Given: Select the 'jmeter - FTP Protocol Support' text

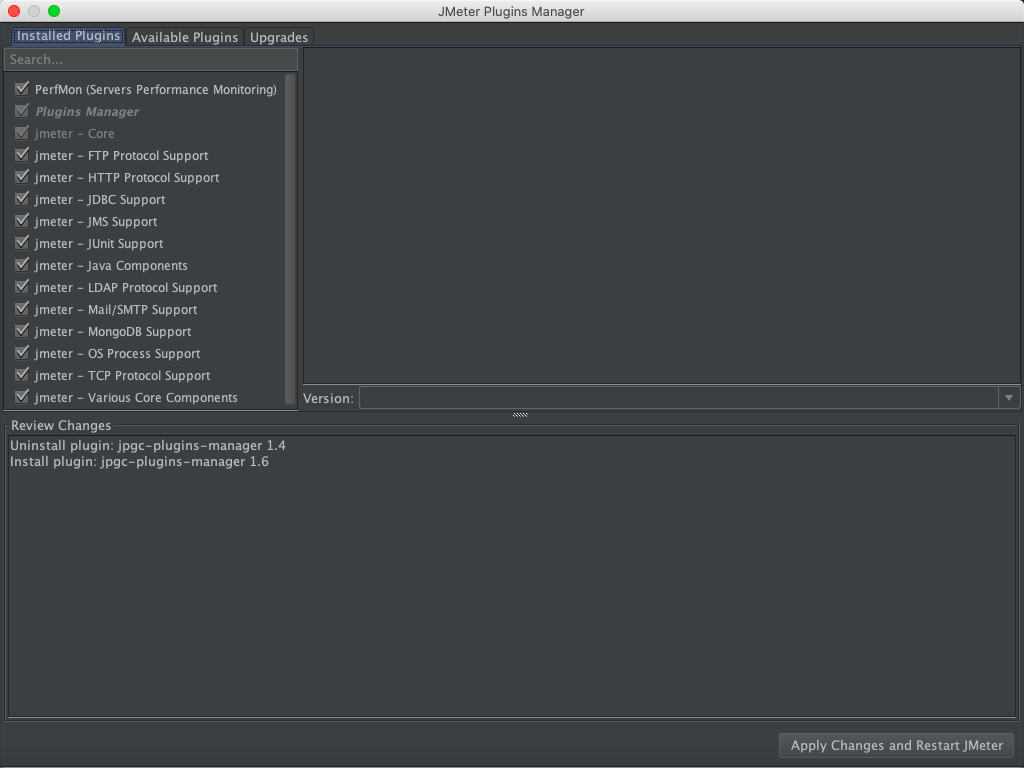Looking at the screenshot, I should coord(121,155).
